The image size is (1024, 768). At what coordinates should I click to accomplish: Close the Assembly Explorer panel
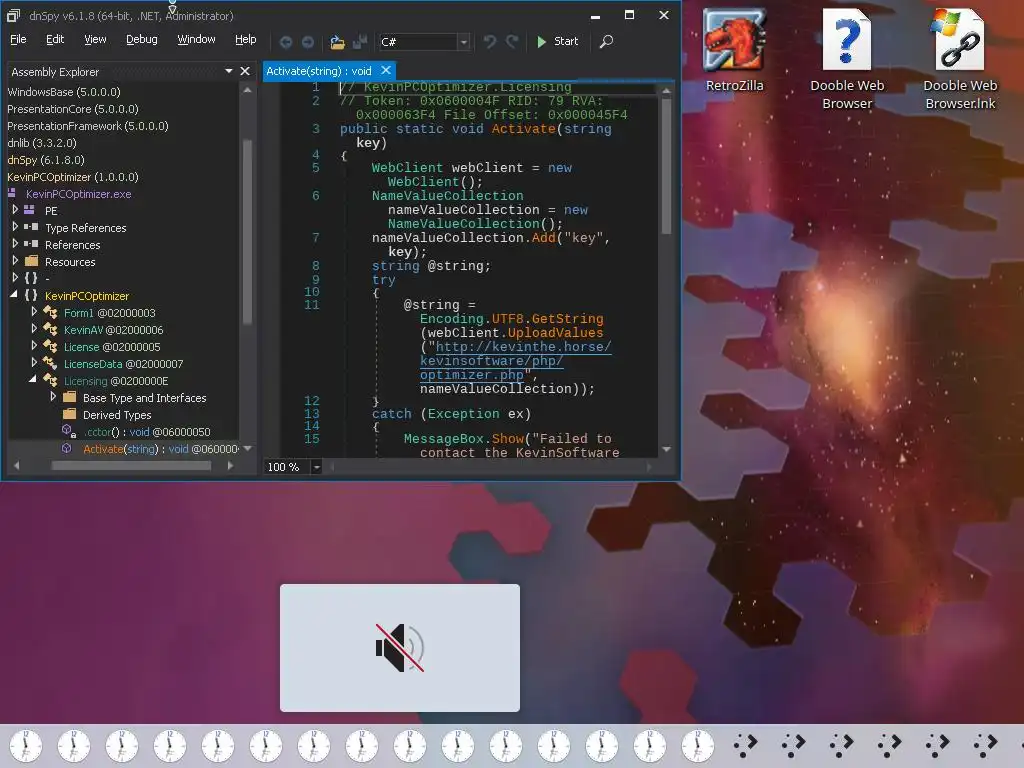pyautogui.click(x=245, y=71)
